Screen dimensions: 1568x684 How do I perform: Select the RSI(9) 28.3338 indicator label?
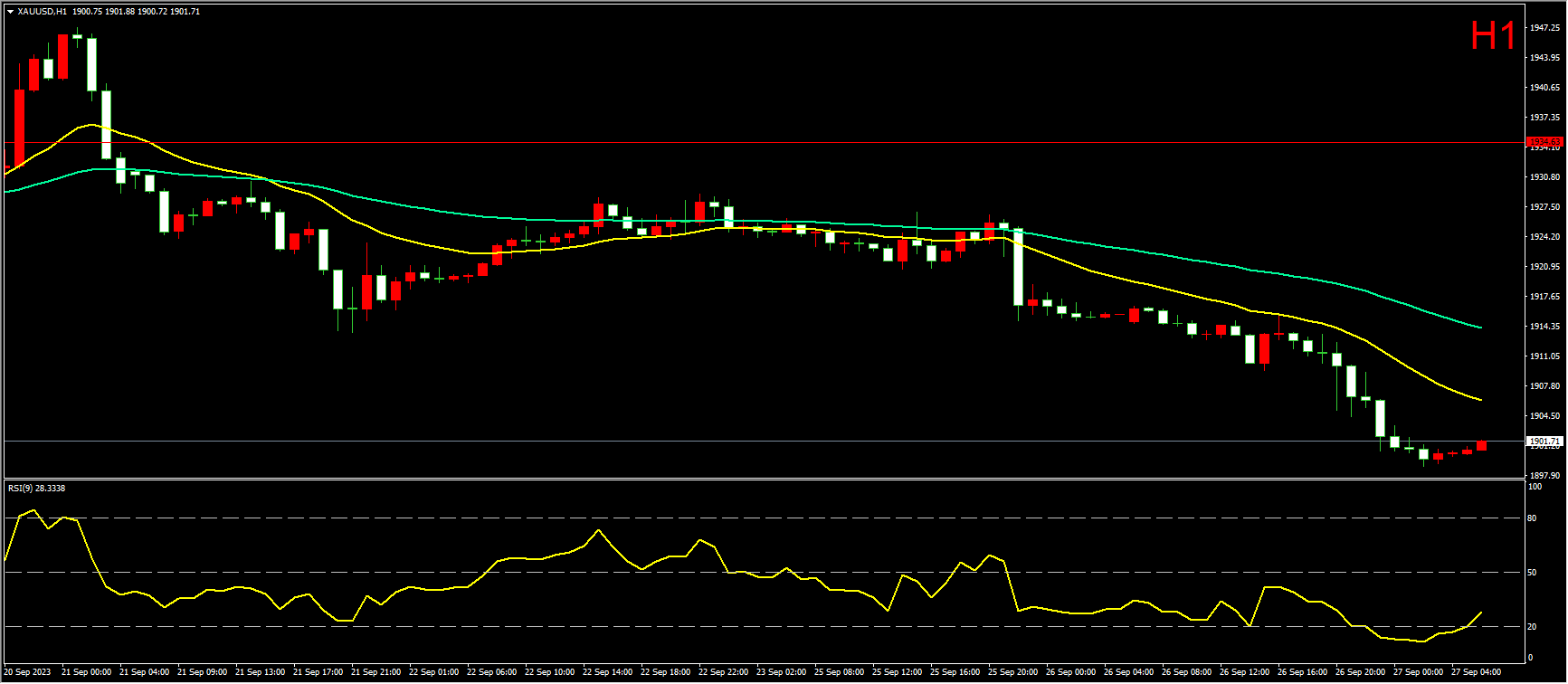[x=36, y=489]
